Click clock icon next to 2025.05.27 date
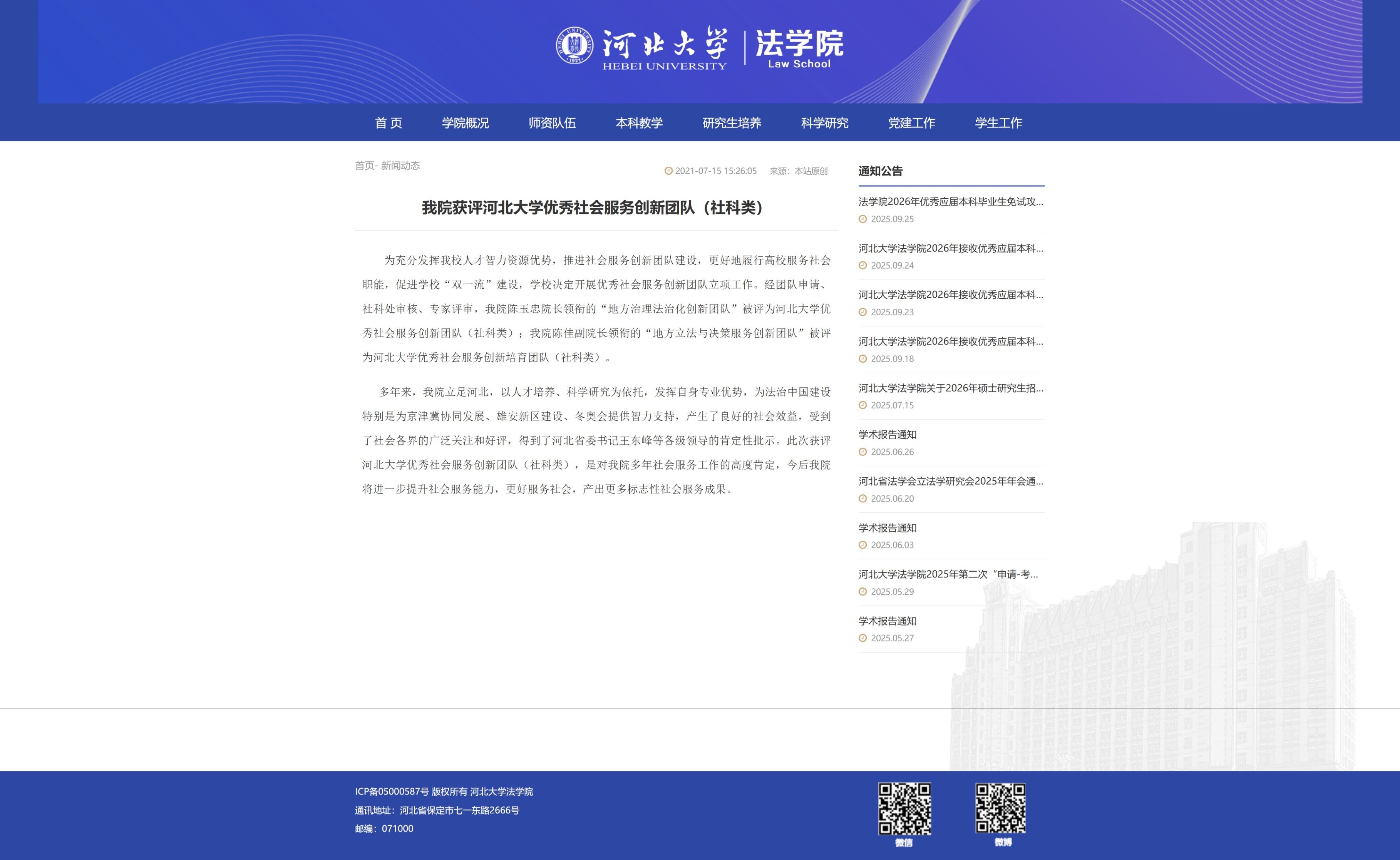Viewport: 1400px width, 860px height. 862,638
